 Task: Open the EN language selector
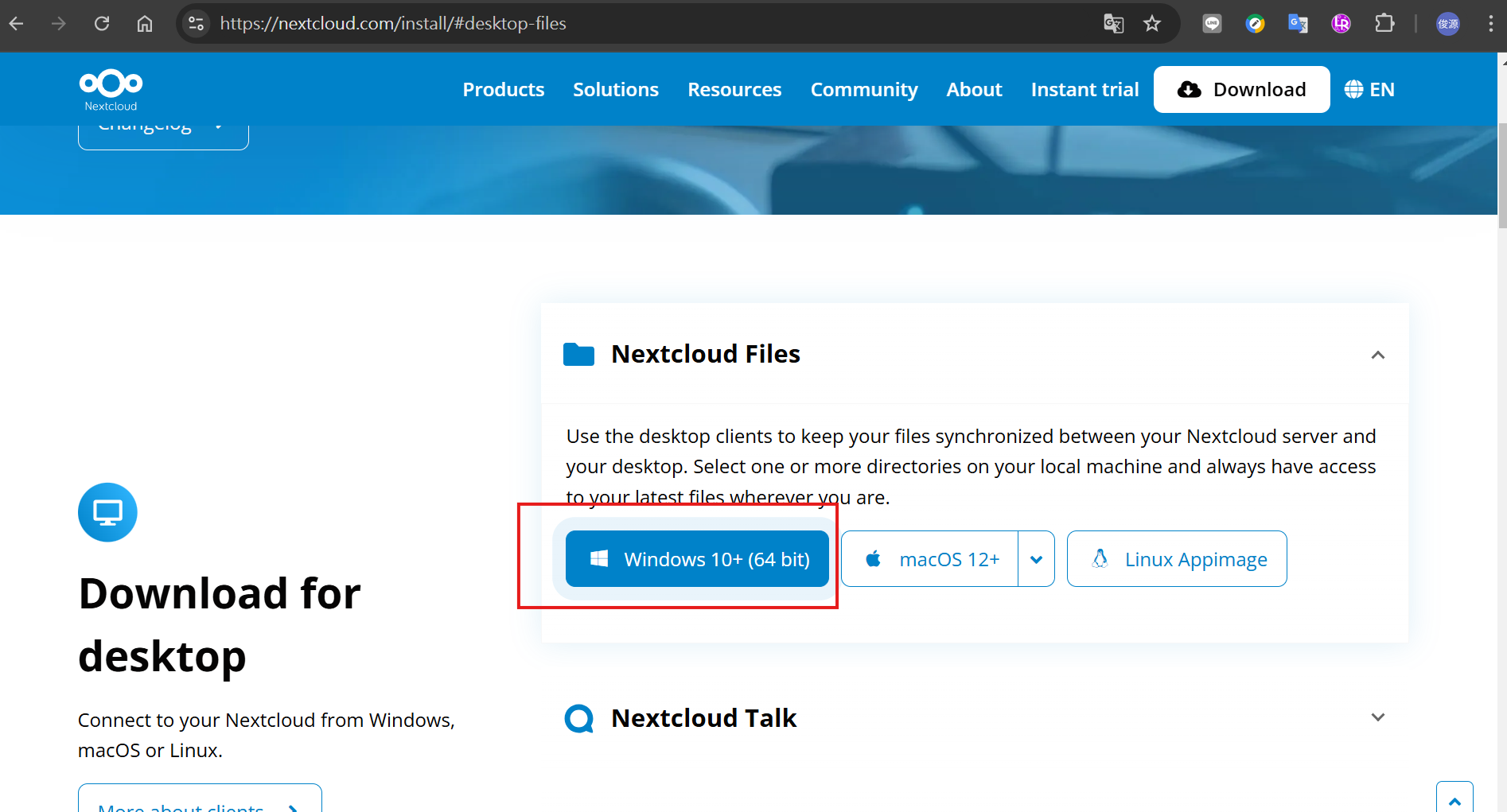pos(1369,90)
